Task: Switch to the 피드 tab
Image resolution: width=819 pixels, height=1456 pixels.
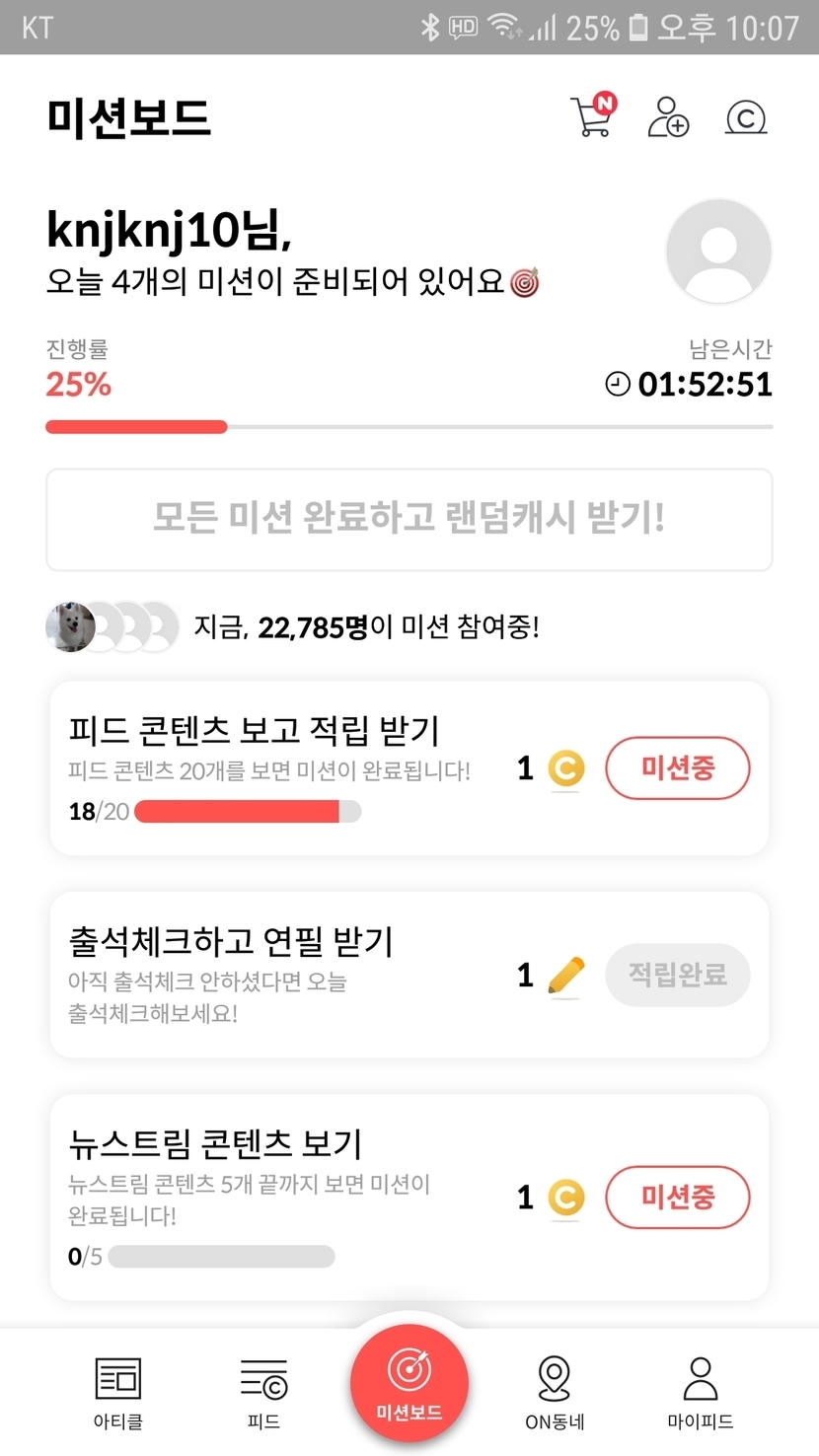Action: point(263,1392)
